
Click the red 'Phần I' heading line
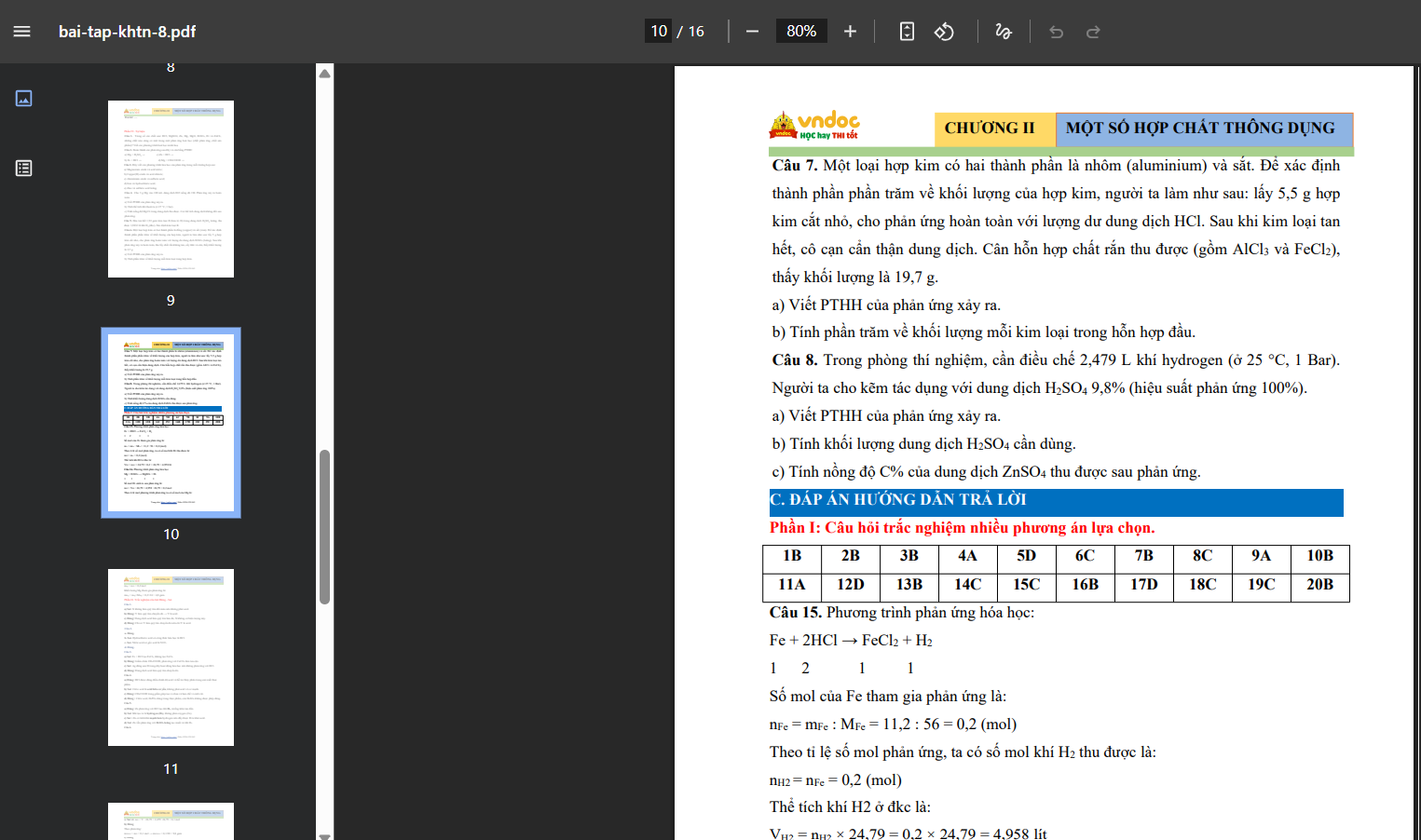(962, 528)
